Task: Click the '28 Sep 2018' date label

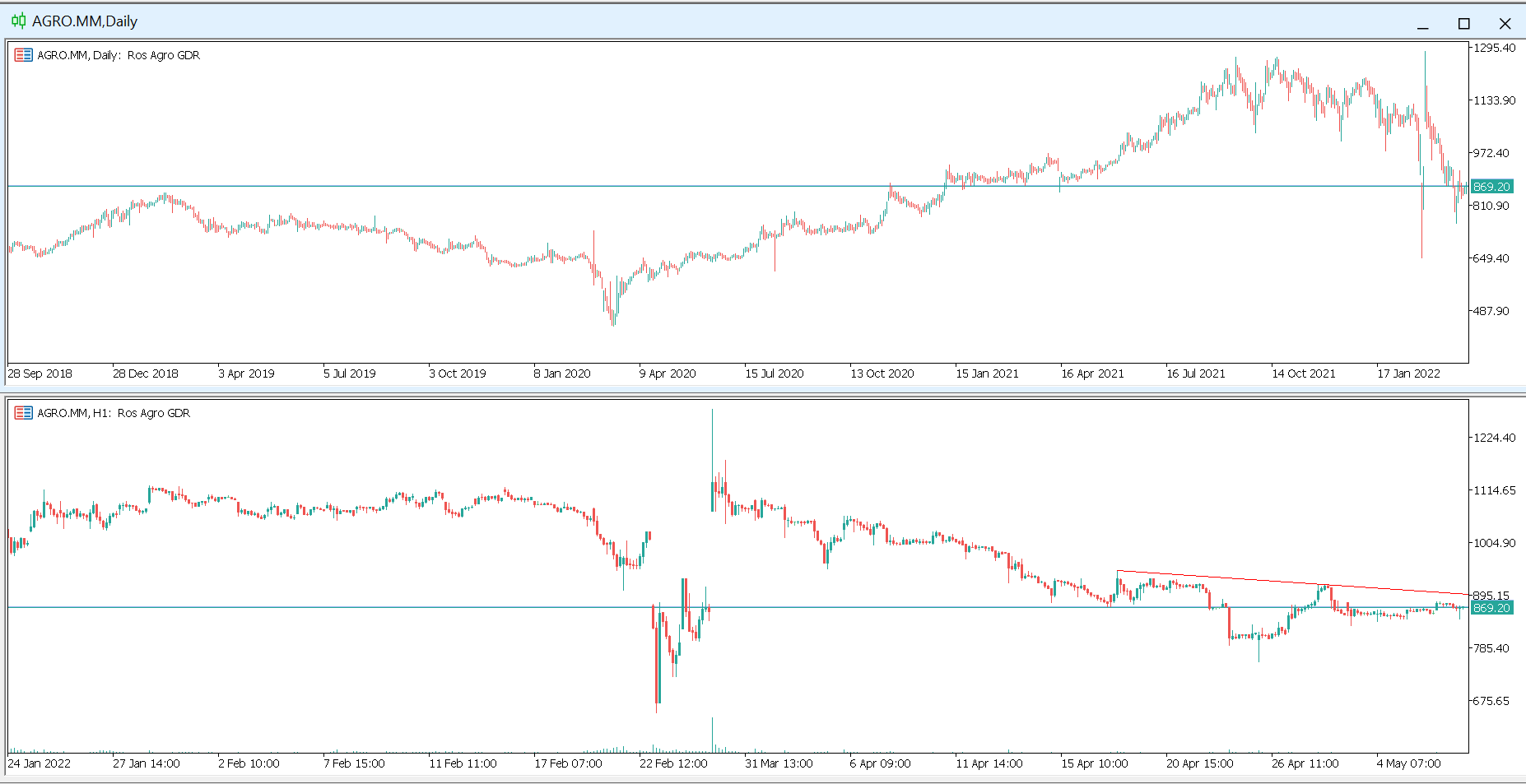Action: [40, 373]
